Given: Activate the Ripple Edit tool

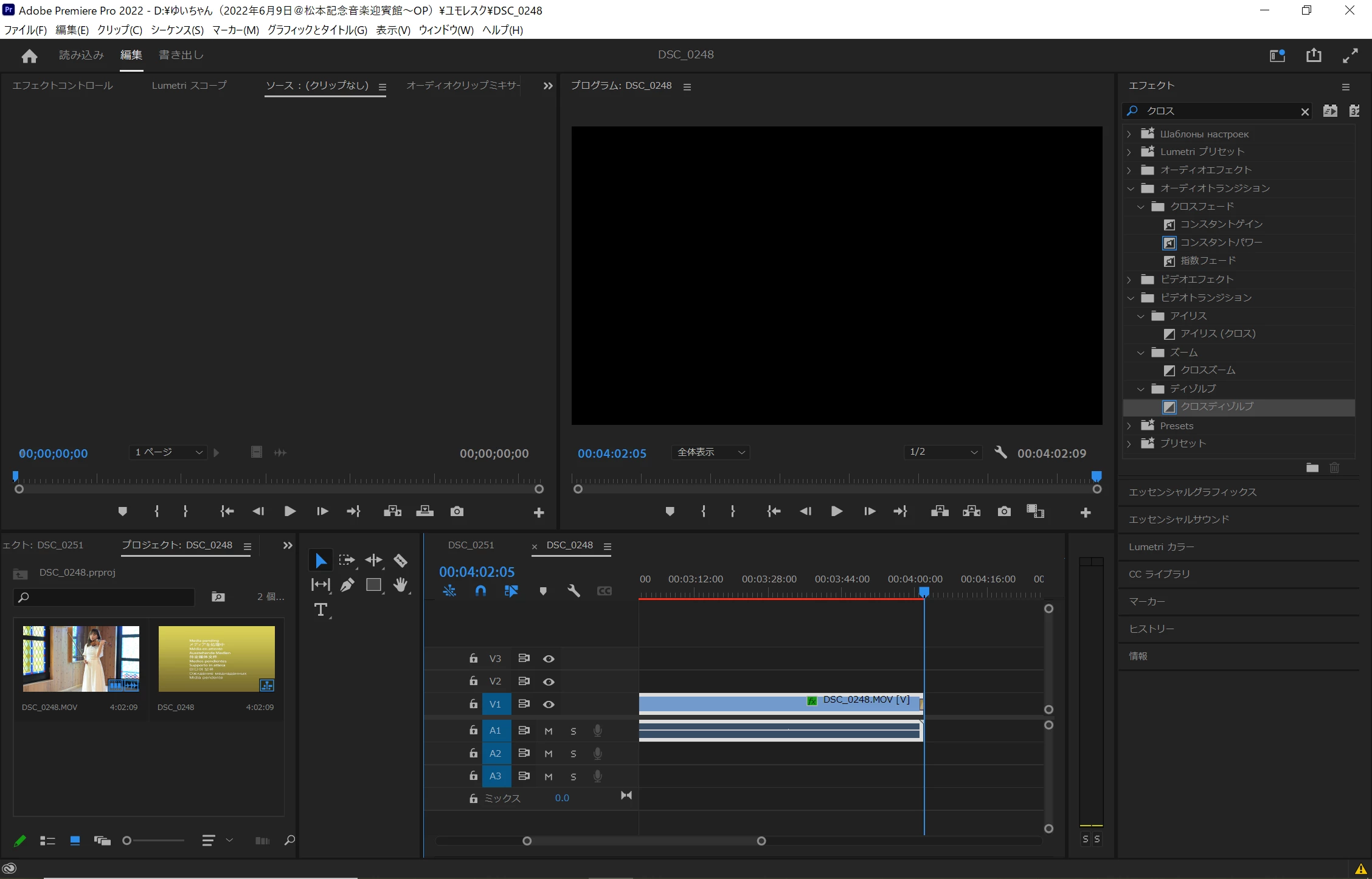Looking at the screenshot, I should pyautogui.click(x=373, y=560).
